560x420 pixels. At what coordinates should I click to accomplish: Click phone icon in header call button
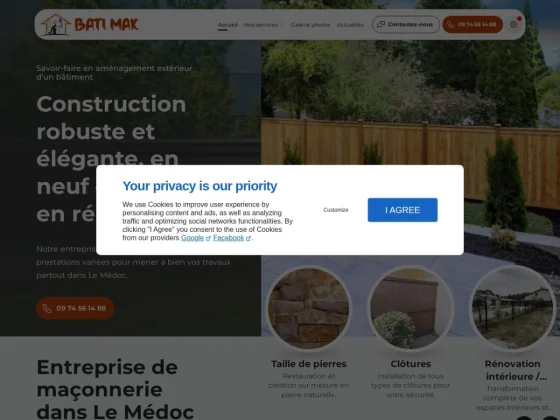451,25
